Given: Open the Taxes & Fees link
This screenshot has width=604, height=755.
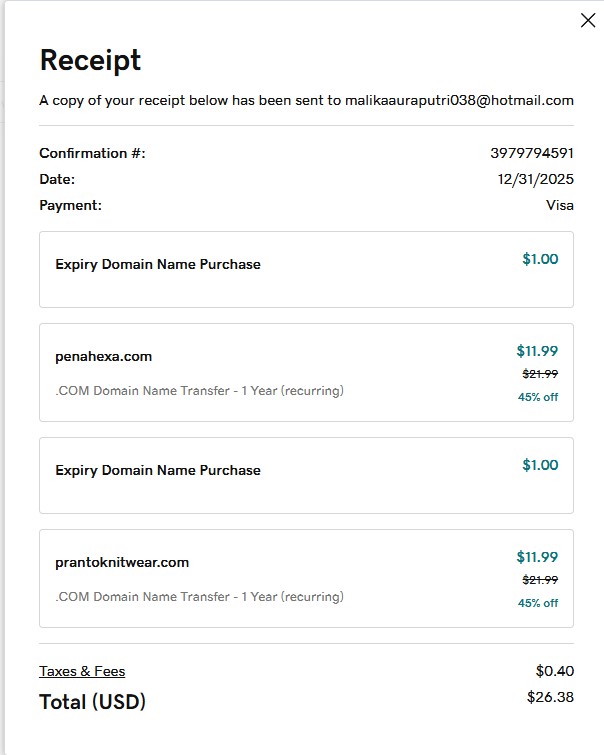Looking at the screenshot, I should click(82, 671).
